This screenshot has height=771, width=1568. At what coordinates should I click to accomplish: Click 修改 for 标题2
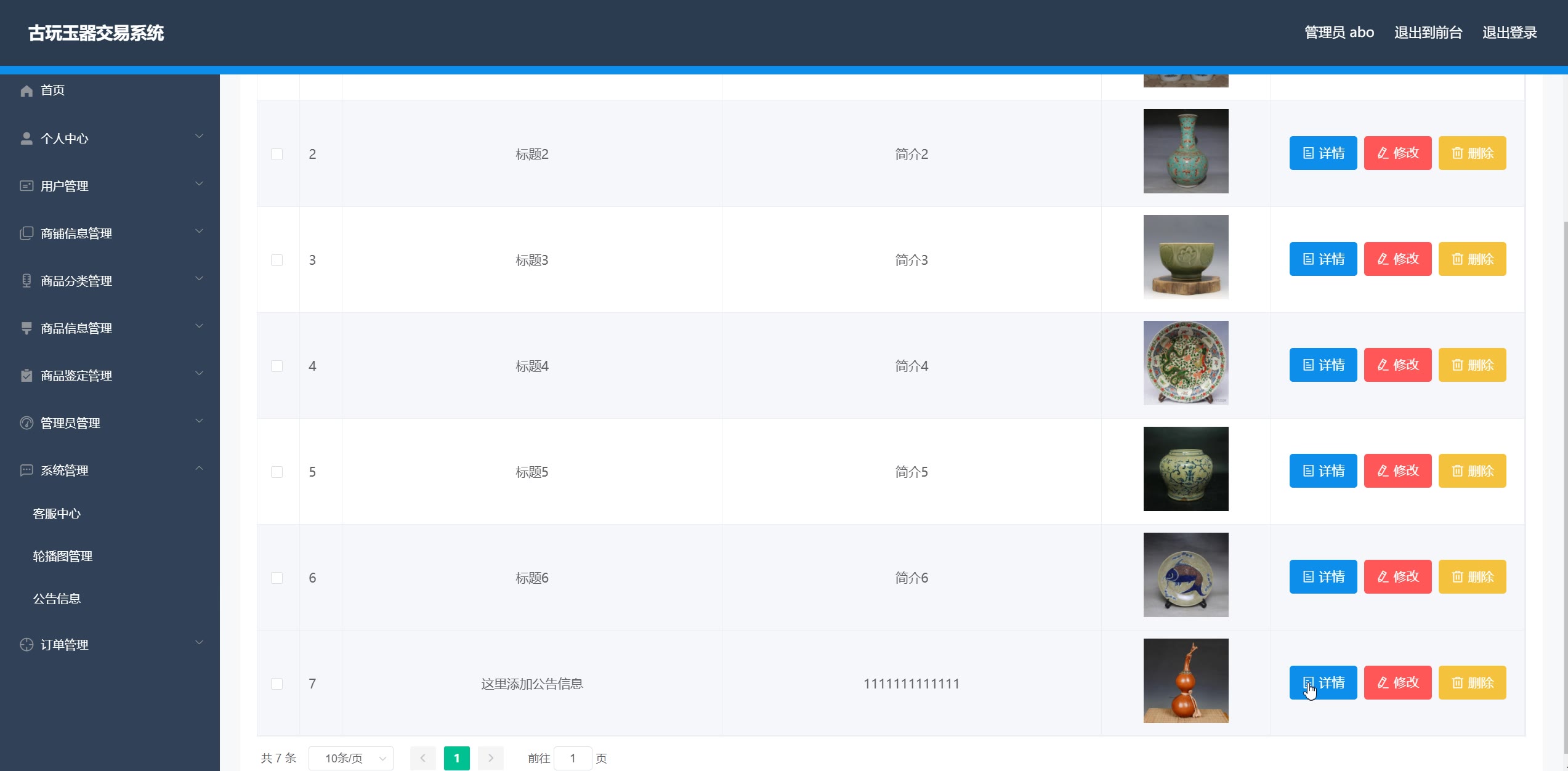tap(1397, 153)
